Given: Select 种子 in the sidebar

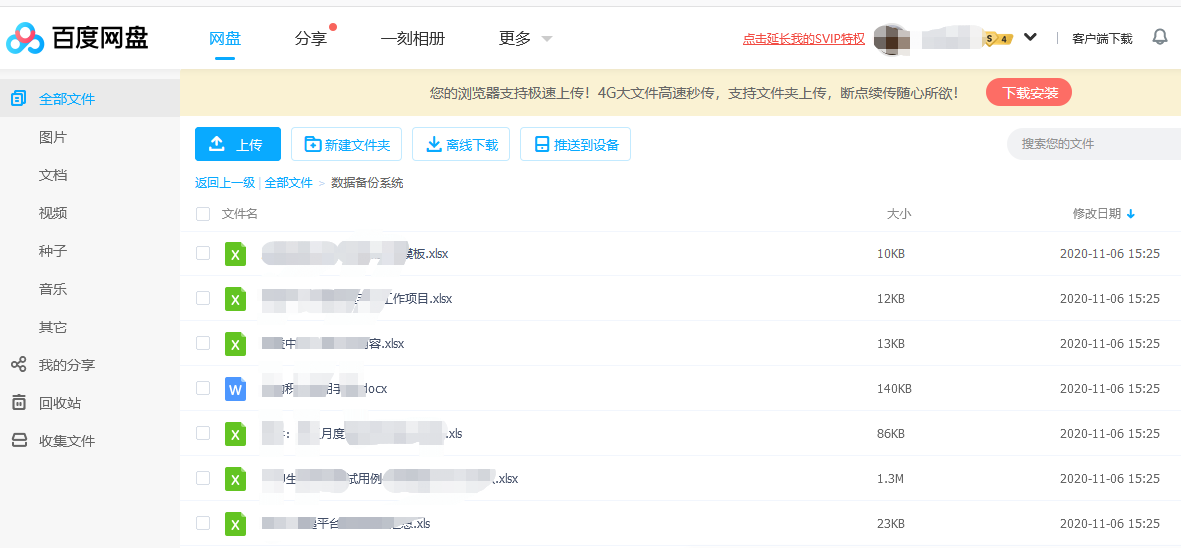Looking at the screenshot, I should pyautogui.click(x=53, y=251).
